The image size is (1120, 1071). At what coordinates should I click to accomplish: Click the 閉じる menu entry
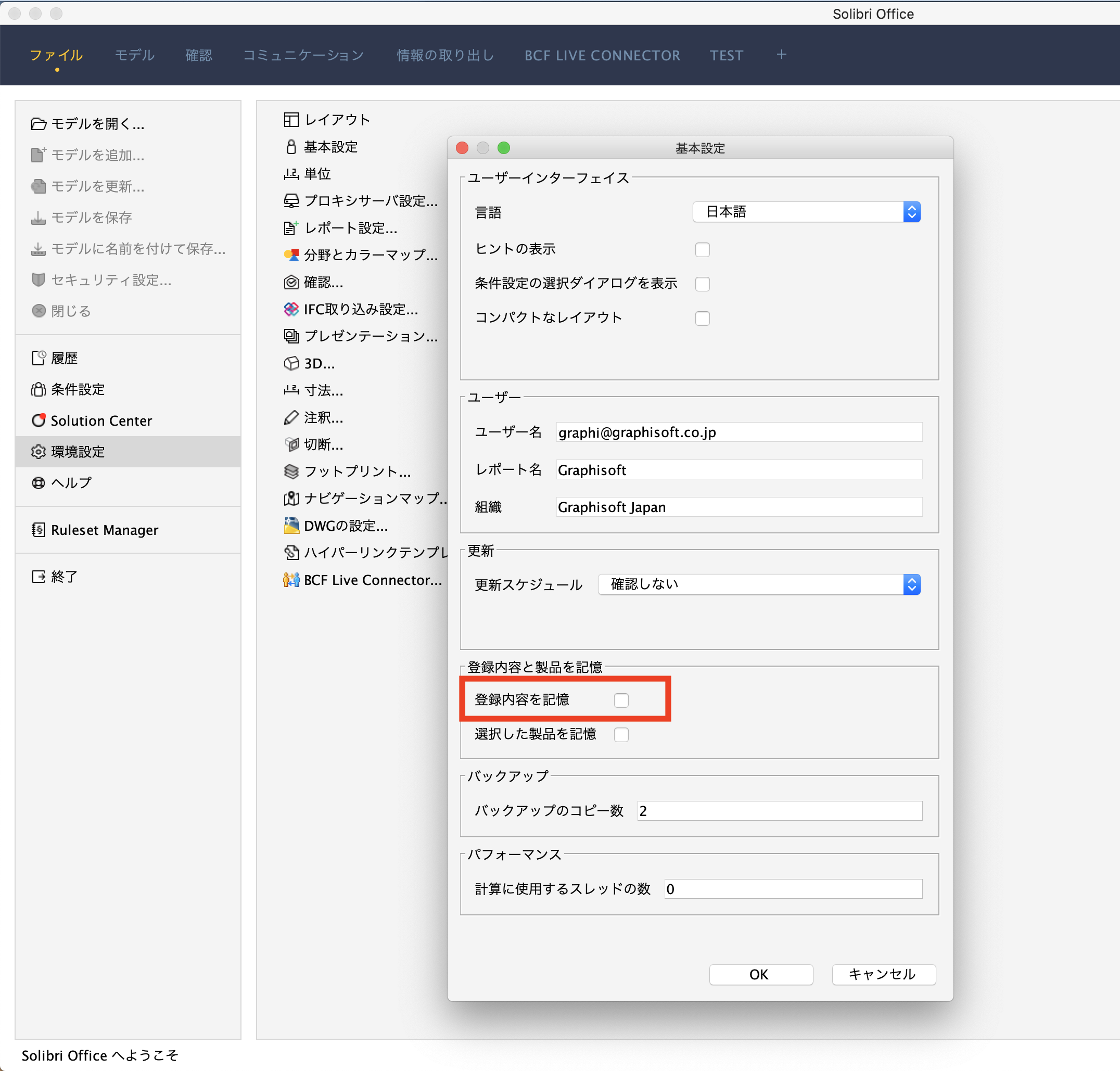click(129, 311)
